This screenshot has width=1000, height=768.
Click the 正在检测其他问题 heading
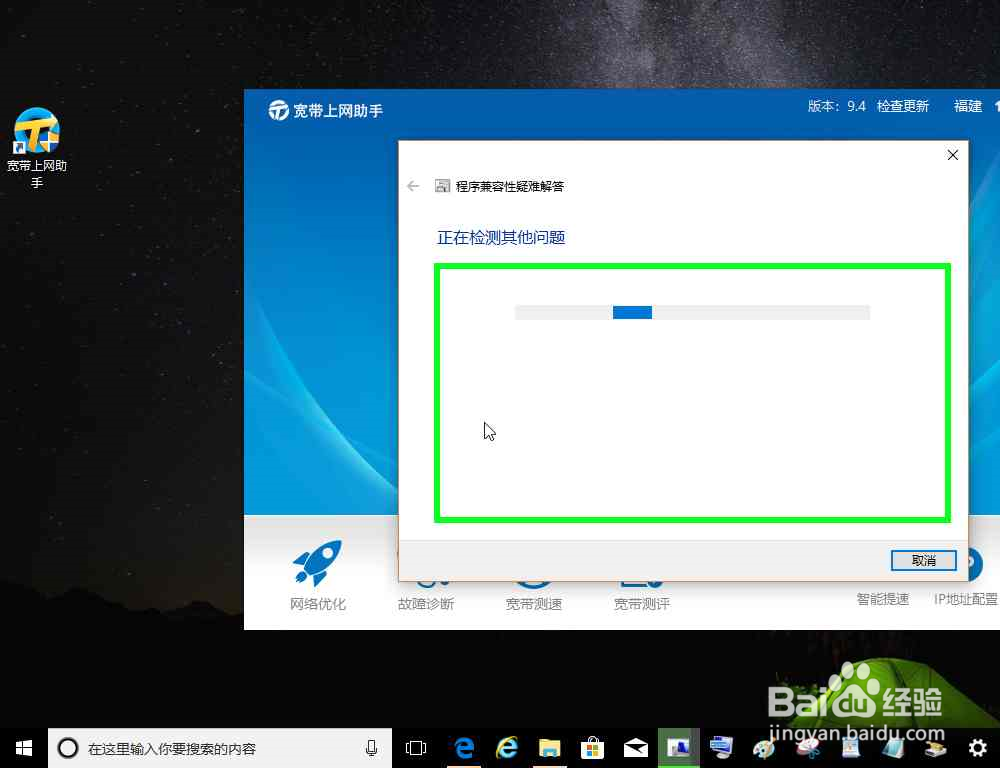point(501,238)
